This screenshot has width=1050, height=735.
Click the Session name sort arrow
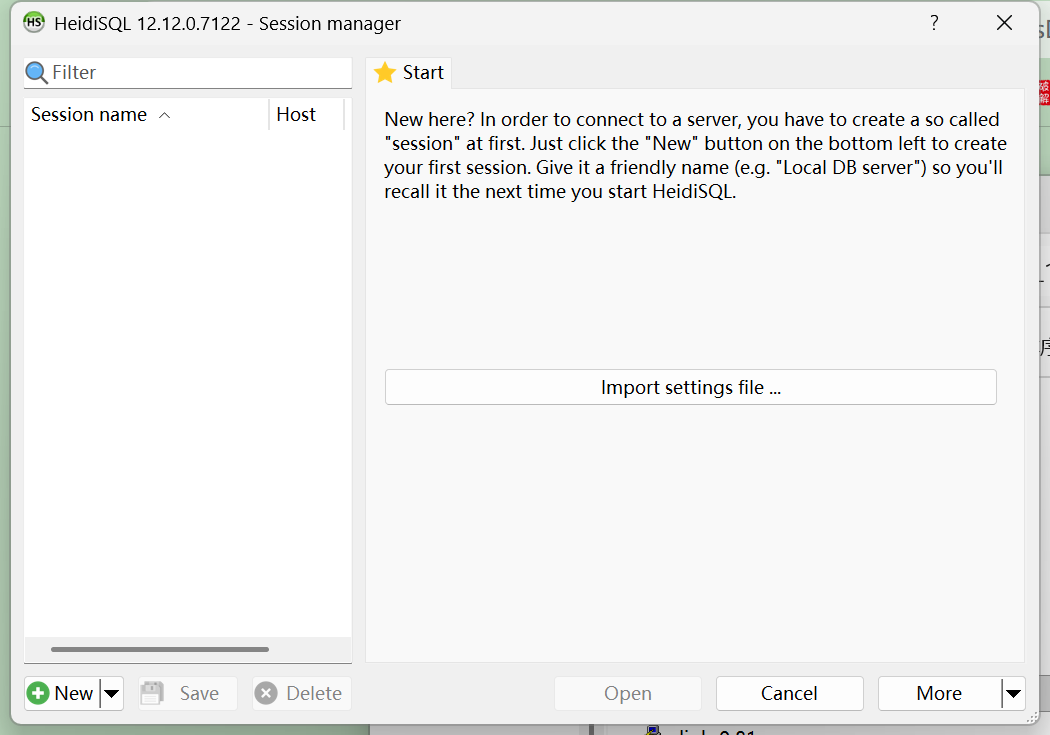(x=165, y=114)
